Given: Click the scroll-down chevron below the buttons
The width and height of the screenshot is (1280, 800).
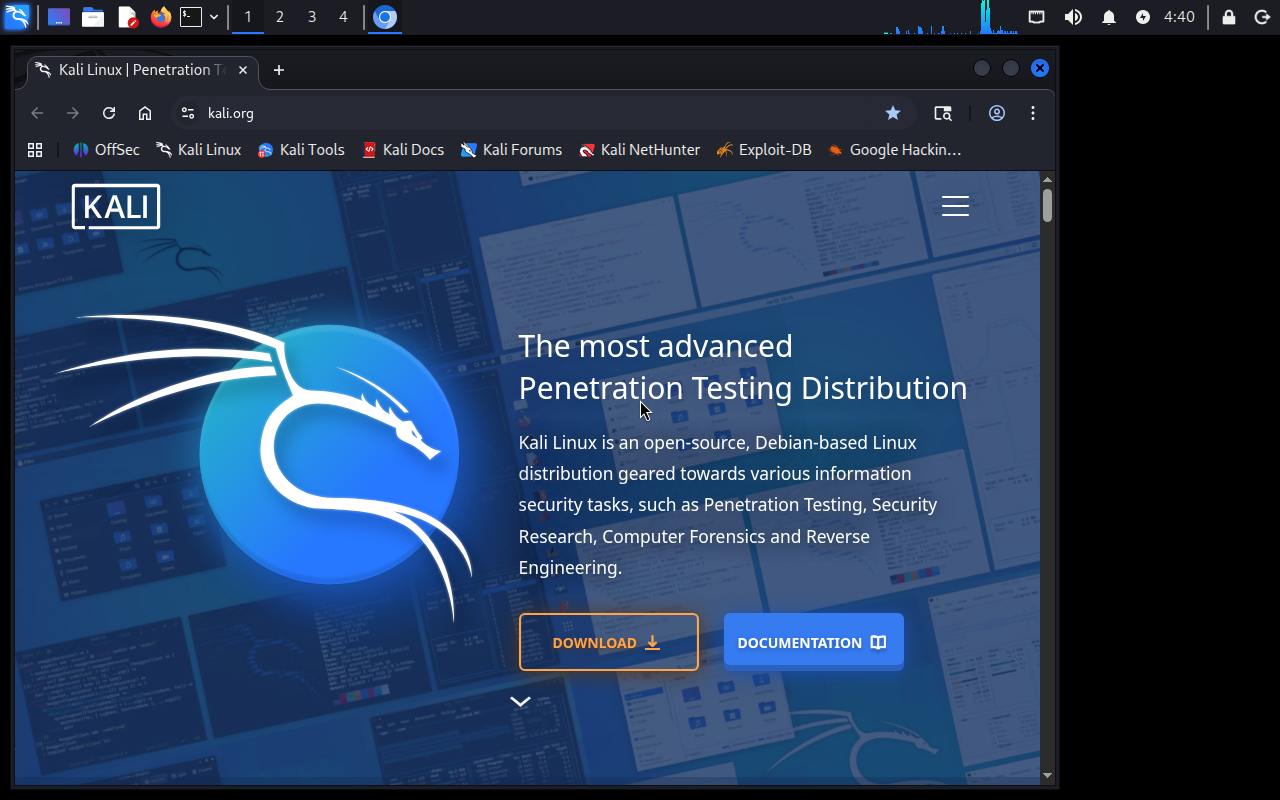Looking at the screenshot, I should tap(520, 702).
